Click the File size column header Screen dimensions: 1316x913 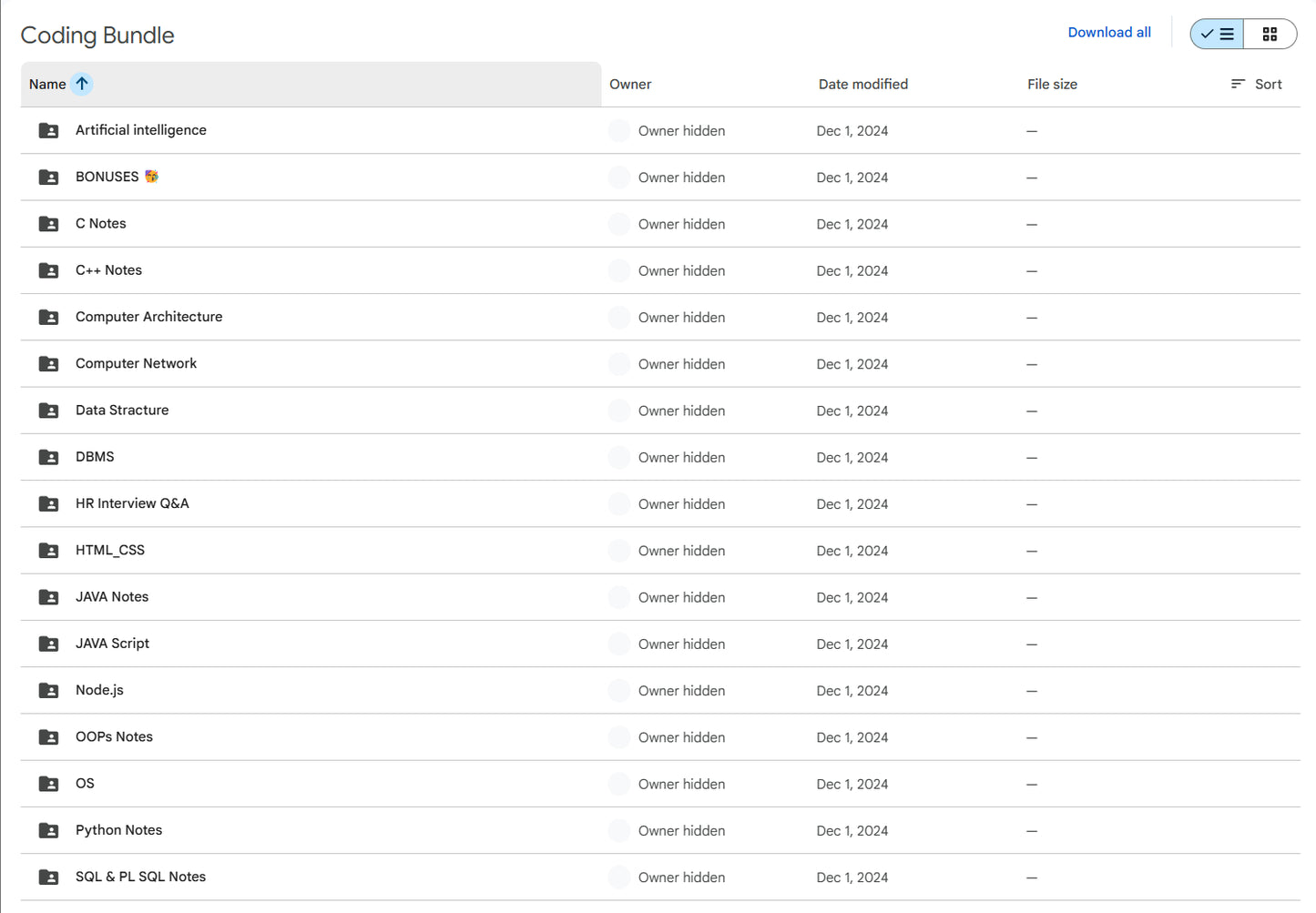pos(1052,85)
